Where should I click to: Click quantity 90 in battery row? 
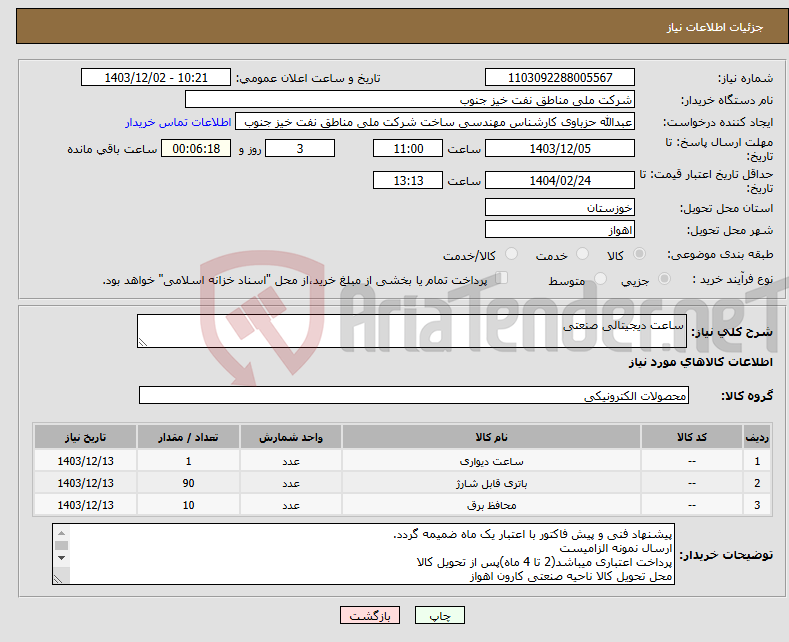(x=188, y=483)
